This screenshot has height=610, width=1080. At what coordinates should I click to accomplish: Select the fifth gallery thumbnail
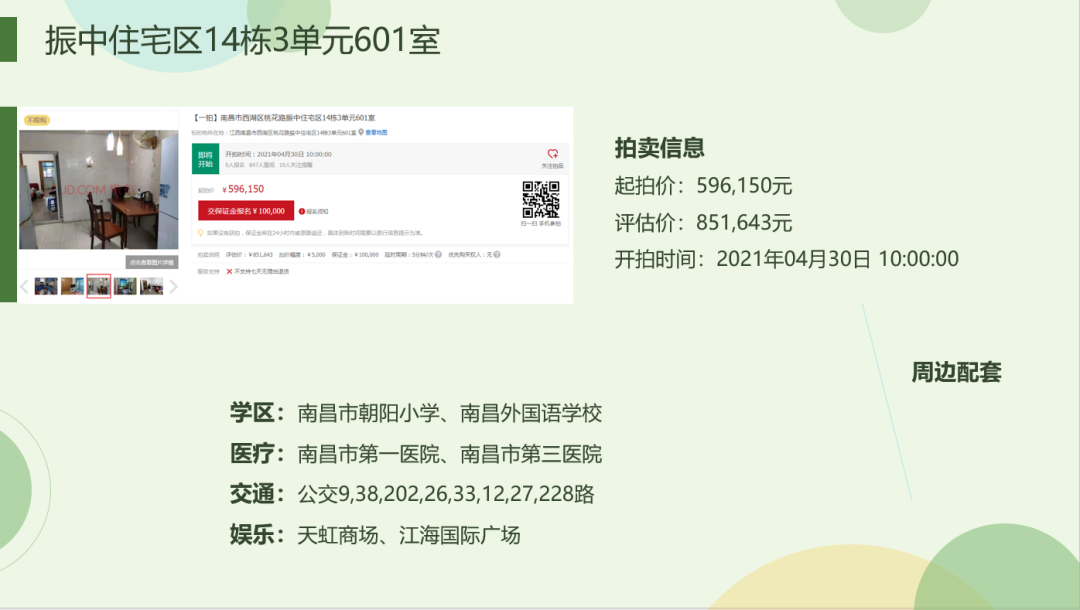pyautogui.click(x=151, y=286)
